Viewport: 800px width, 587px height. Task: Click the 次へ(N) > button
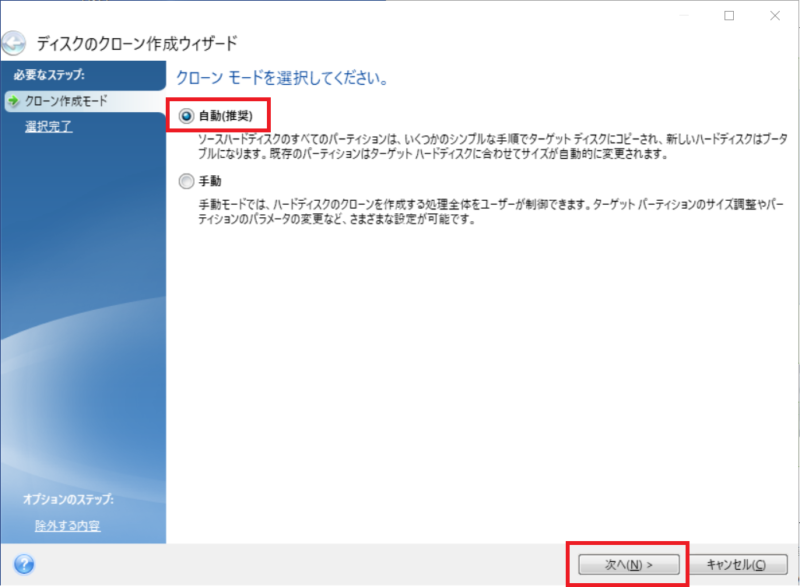629,565
